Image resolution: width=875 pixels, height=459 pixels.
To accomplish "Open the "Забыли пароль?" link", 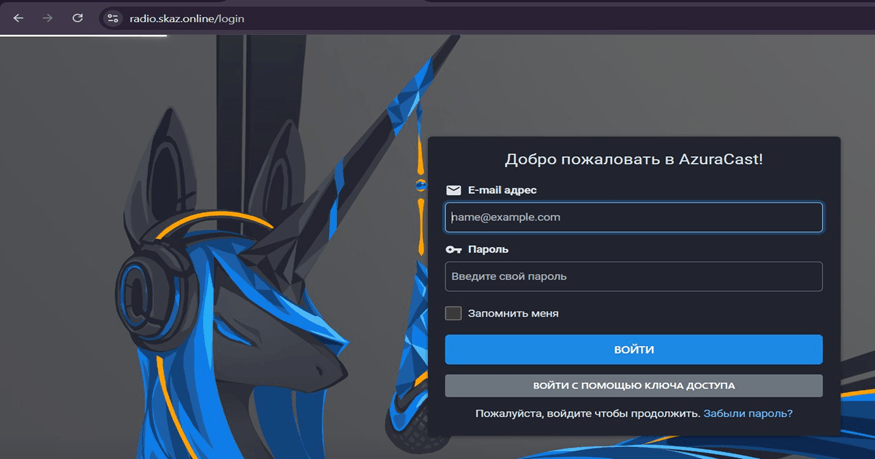I will coord(748,413).
